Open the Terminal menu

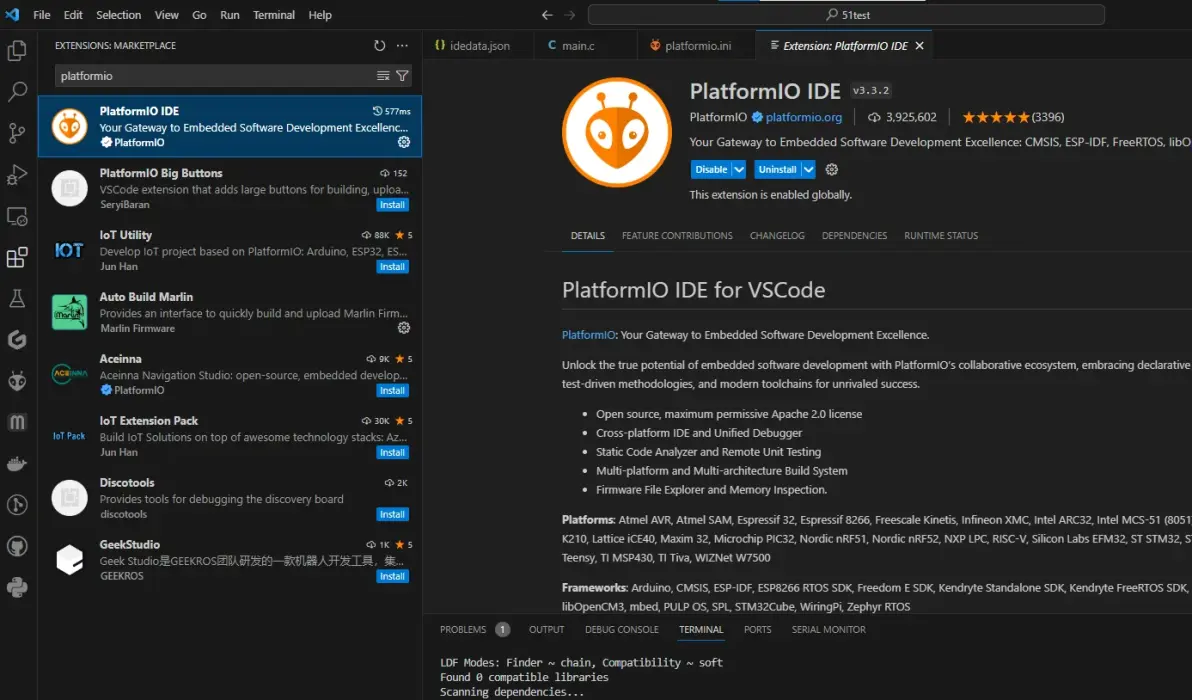pyautogui.click(x=274, y=14)
